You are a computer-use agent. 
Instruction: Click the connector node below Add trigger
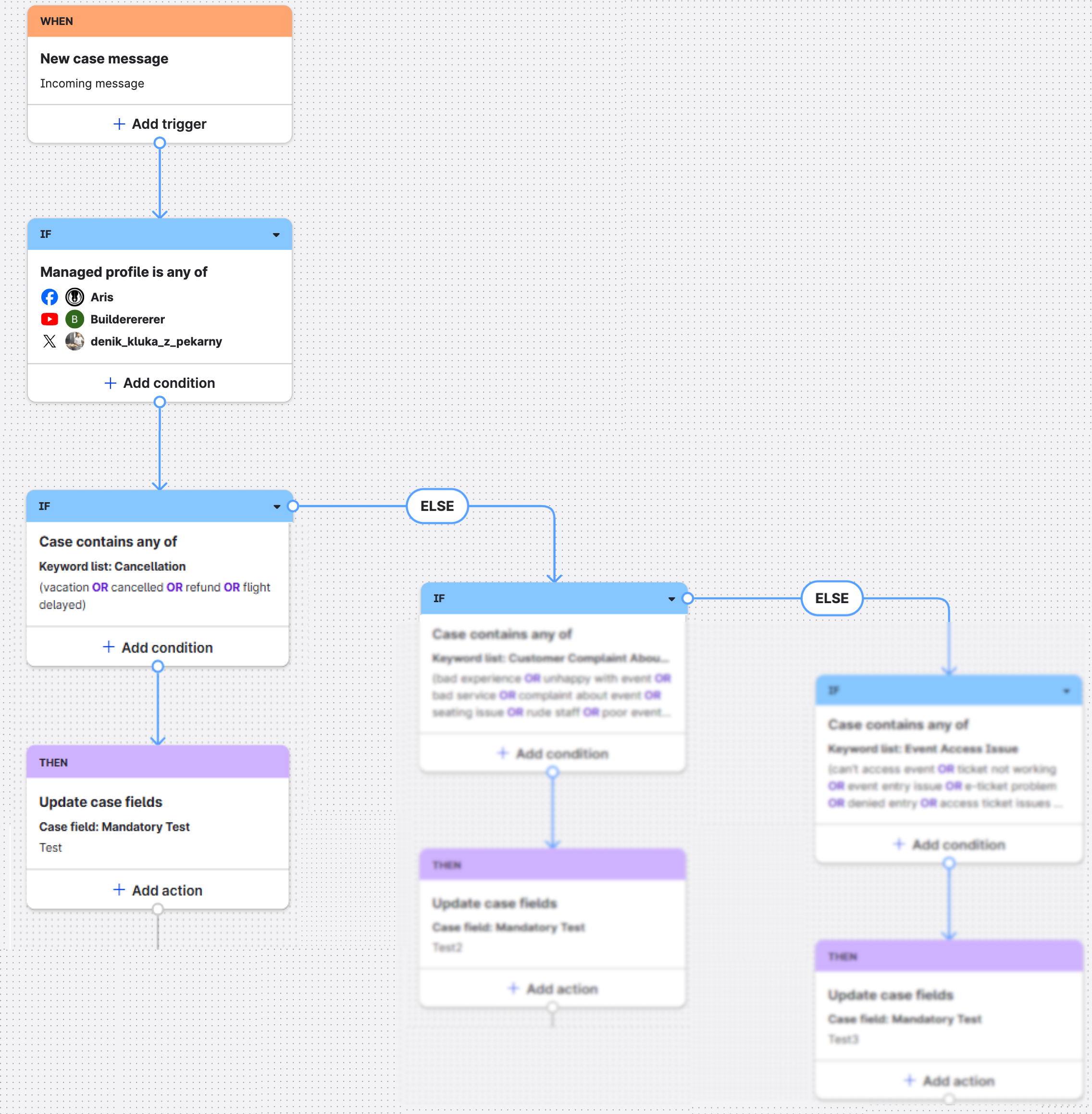(x=160, y=143)
